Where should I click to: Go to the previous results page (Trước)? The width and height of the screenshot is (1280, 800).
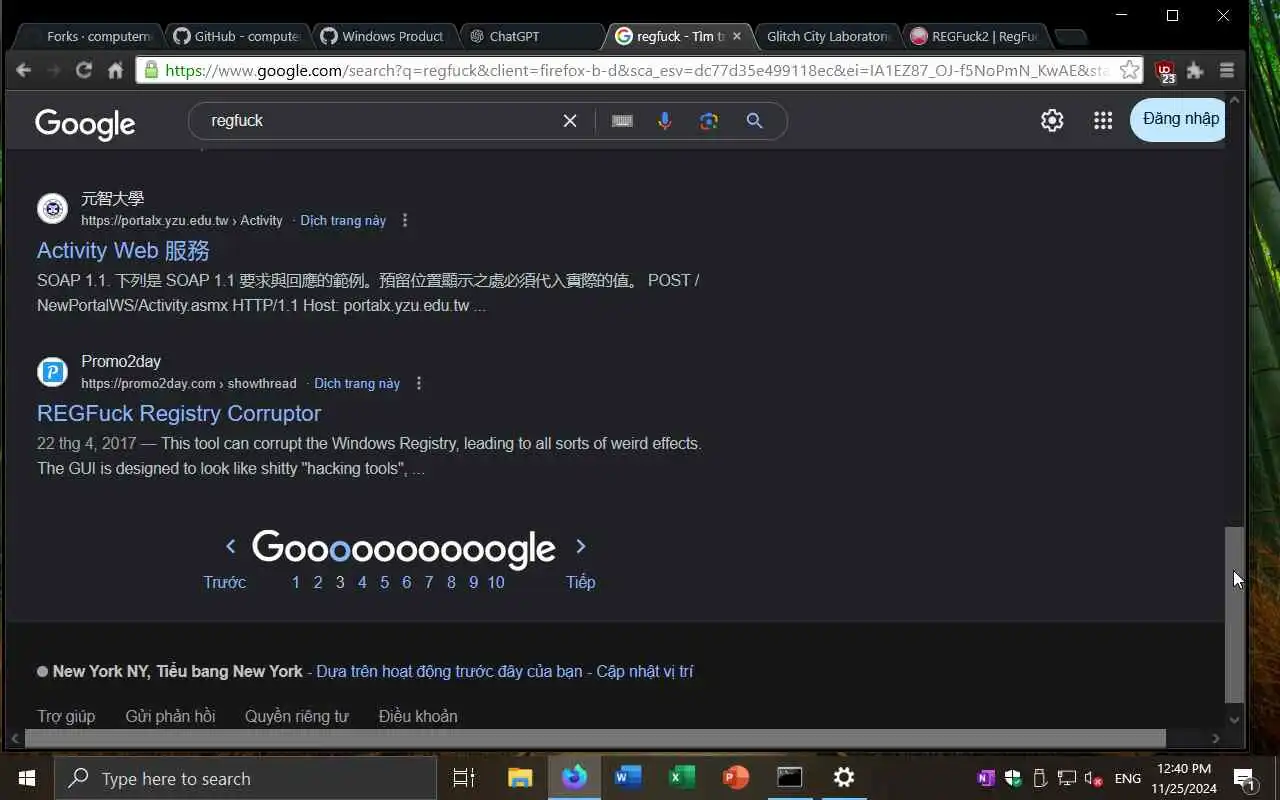click(224, 582)
